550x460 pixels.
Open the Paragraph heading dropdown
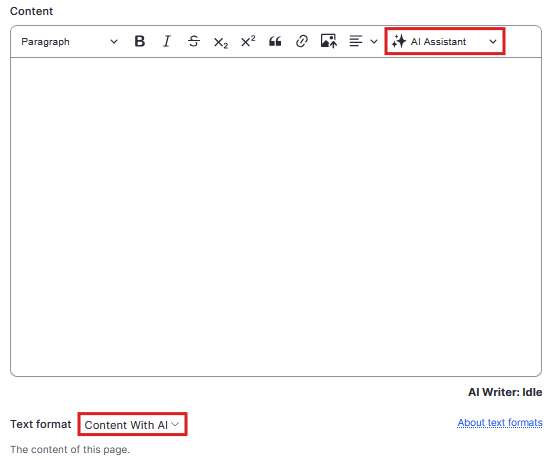click(x=69, y=42)
